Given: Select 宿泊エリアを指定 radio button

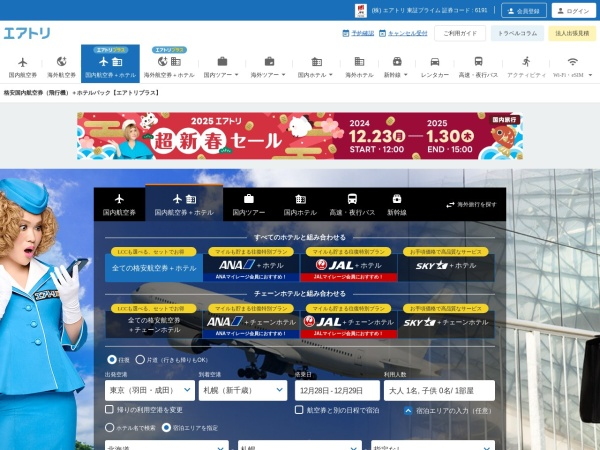Looking at the screenshot, I should [166, 427].
